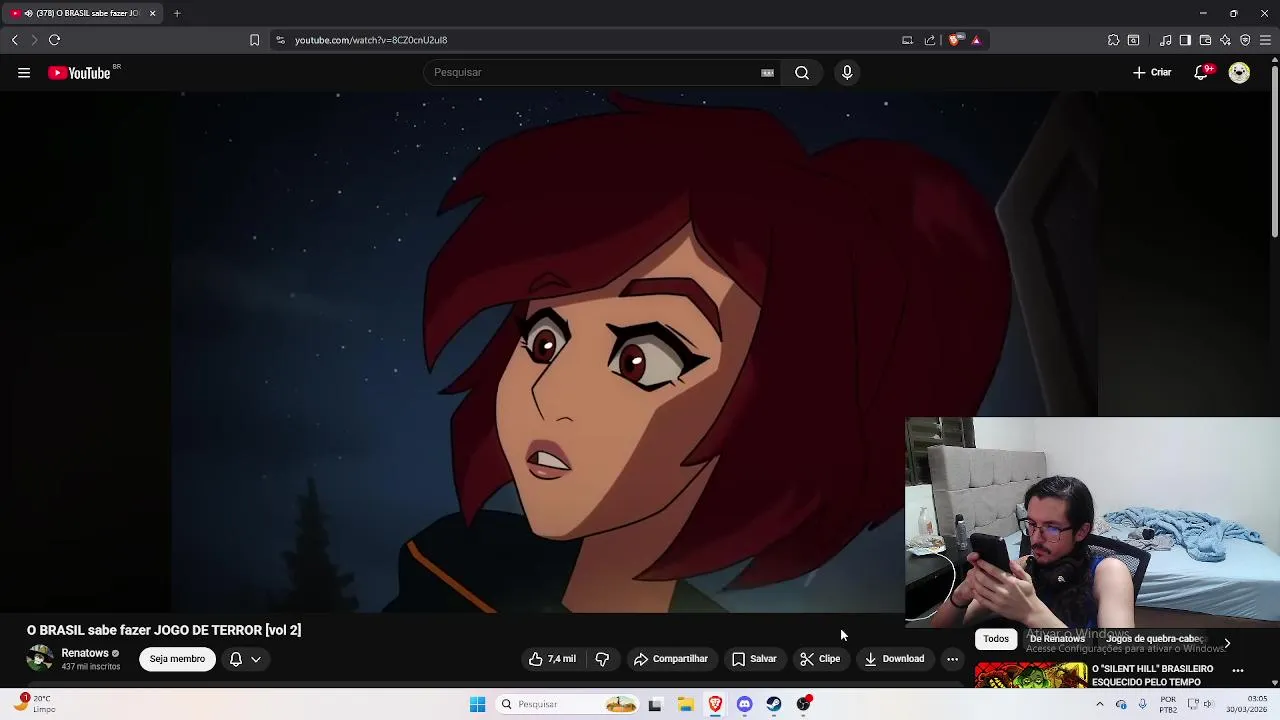Toggle the channel notification bell

[236, 659]
